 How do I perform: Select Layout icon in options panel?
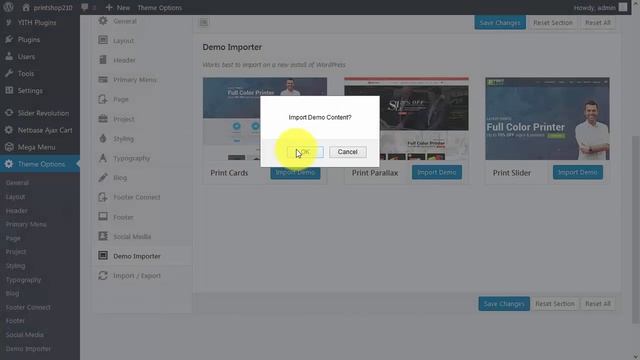tap(103, 40)
